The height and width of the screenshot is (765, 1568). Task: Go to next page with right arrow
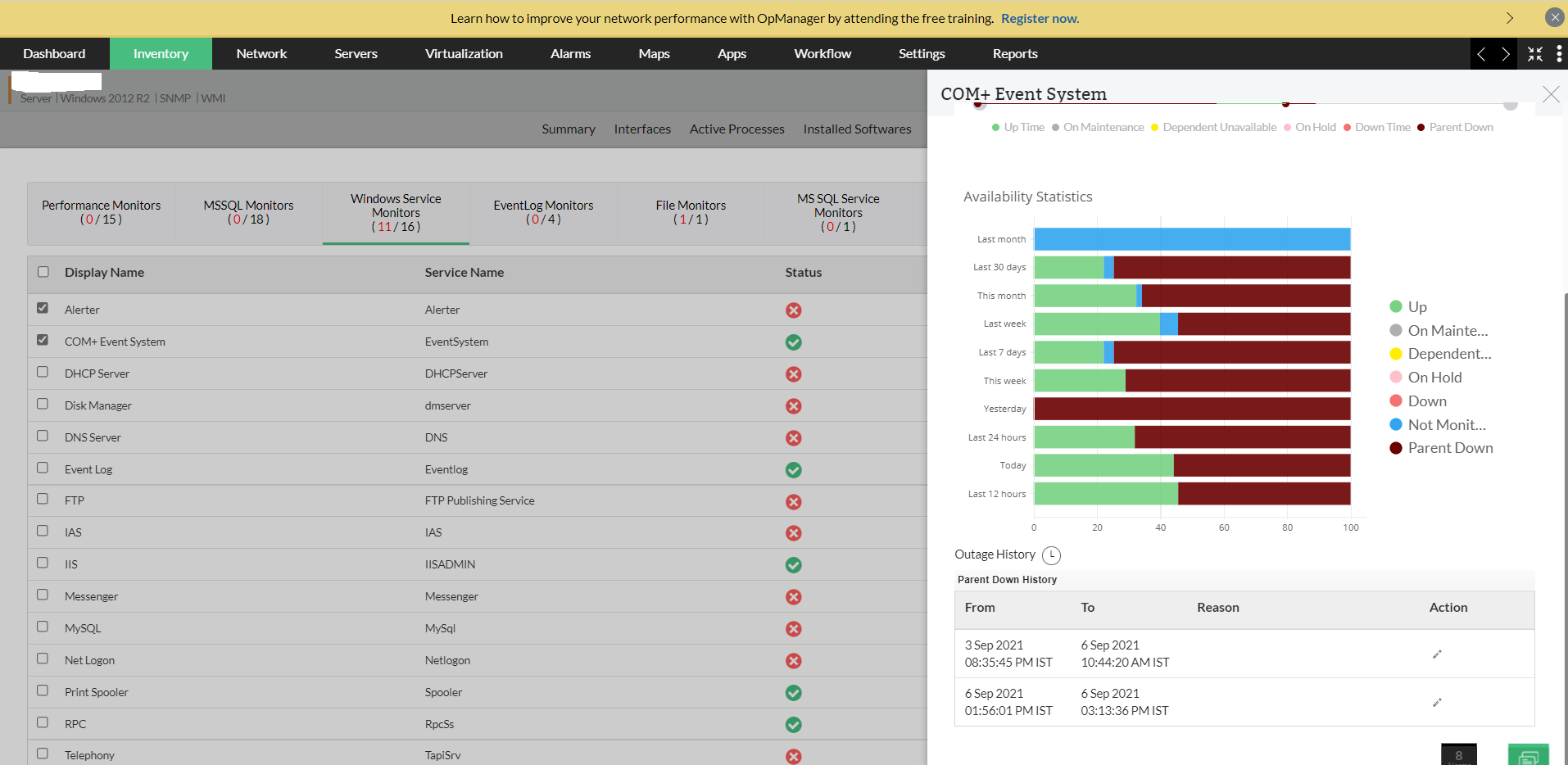tap(1505, 54)
